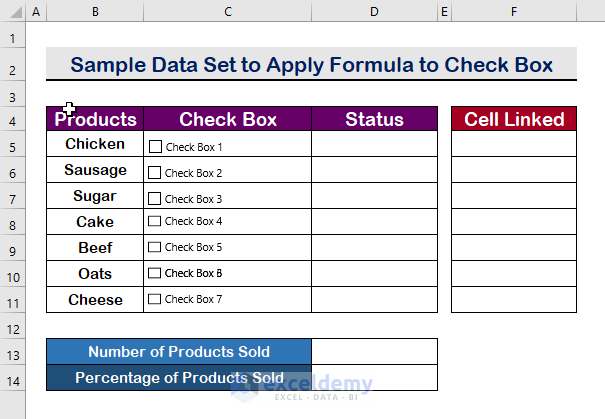Image resolution: width=605 pixels, height=419 pixels.
Task: Select the Number of Products Sold value cell
Action: point(374,352)
